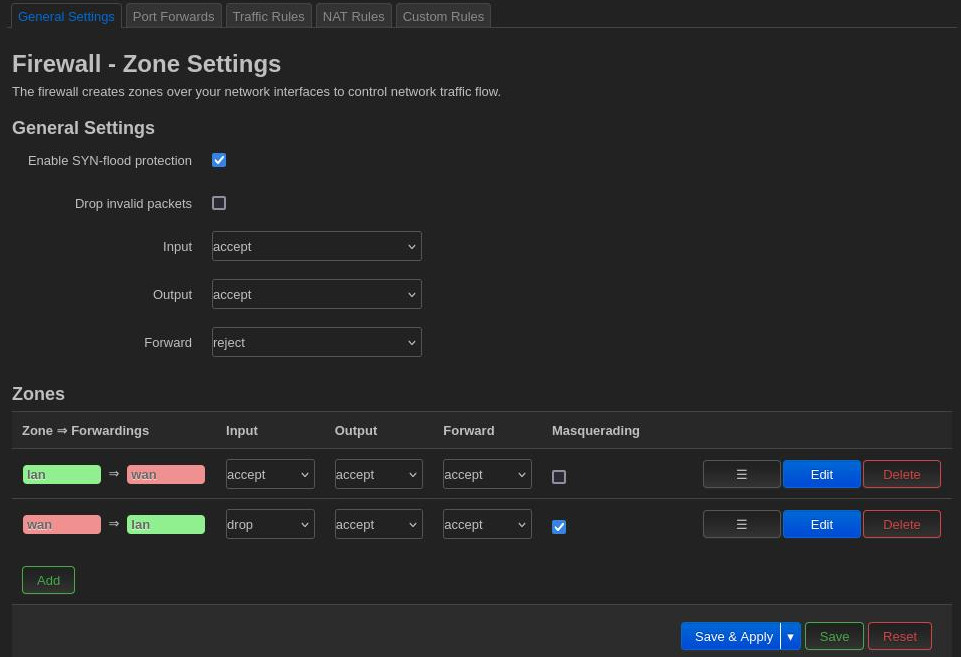Enable Drop invalid packets
The height and width of the screenshot is (657, 961).
click(x=219, y=203)
